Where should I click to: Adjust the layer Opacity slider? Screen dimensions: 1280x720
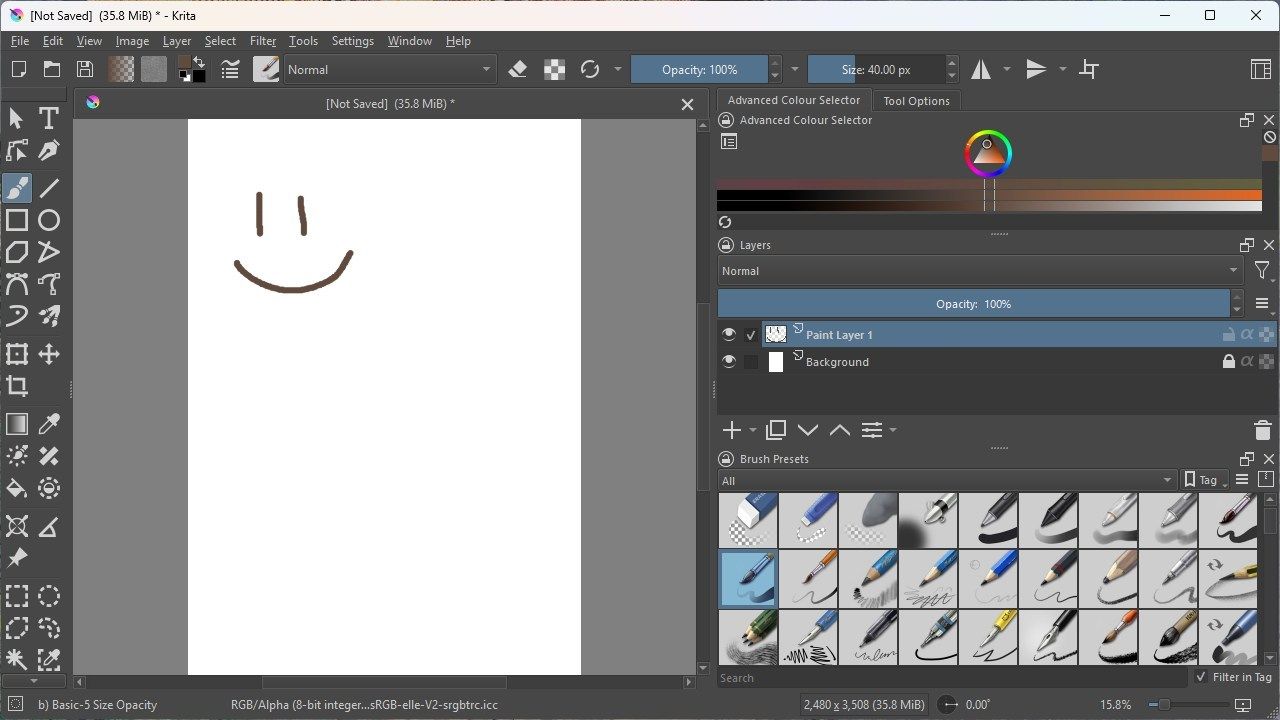973,304
